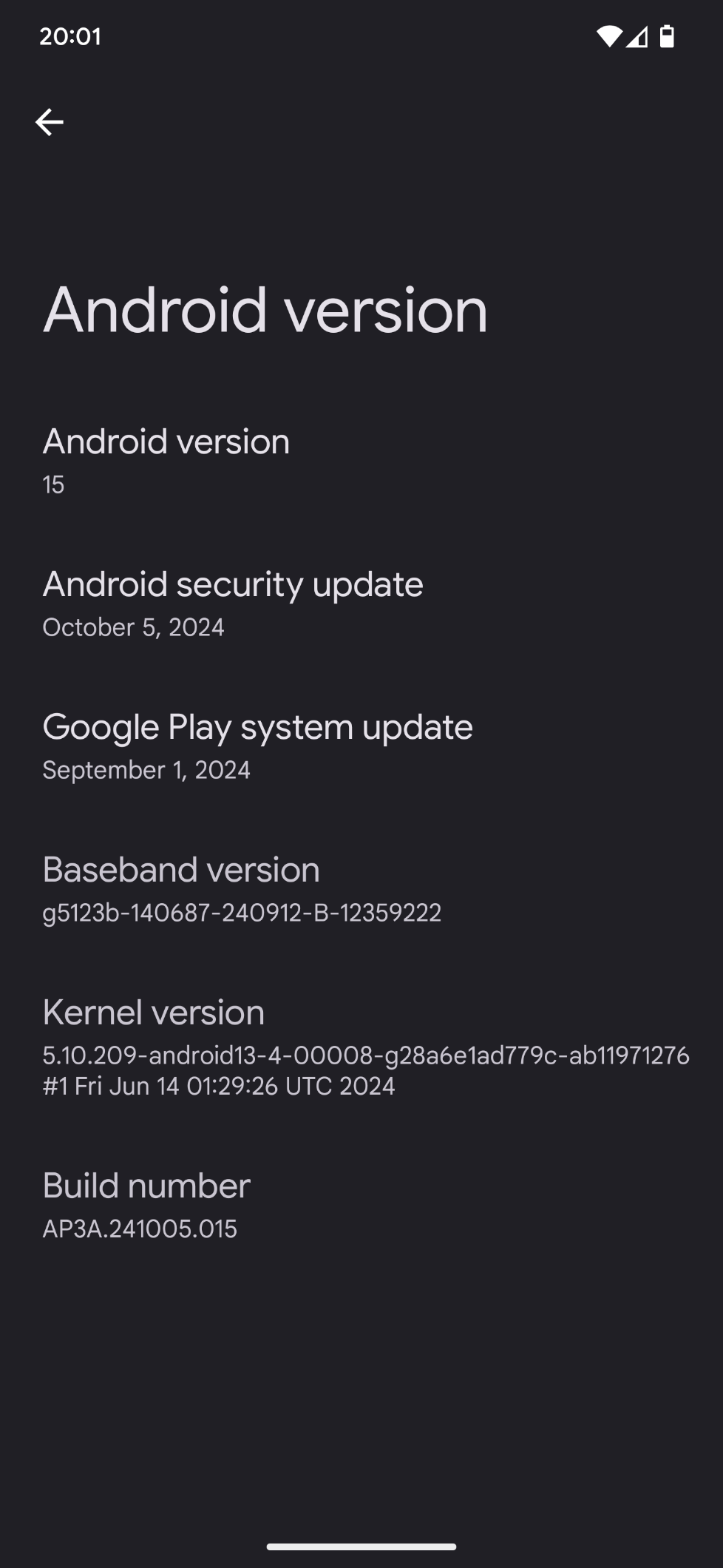723x1568 pixels.
Task: Open Google Play system update entry
Action: [361, 746]
